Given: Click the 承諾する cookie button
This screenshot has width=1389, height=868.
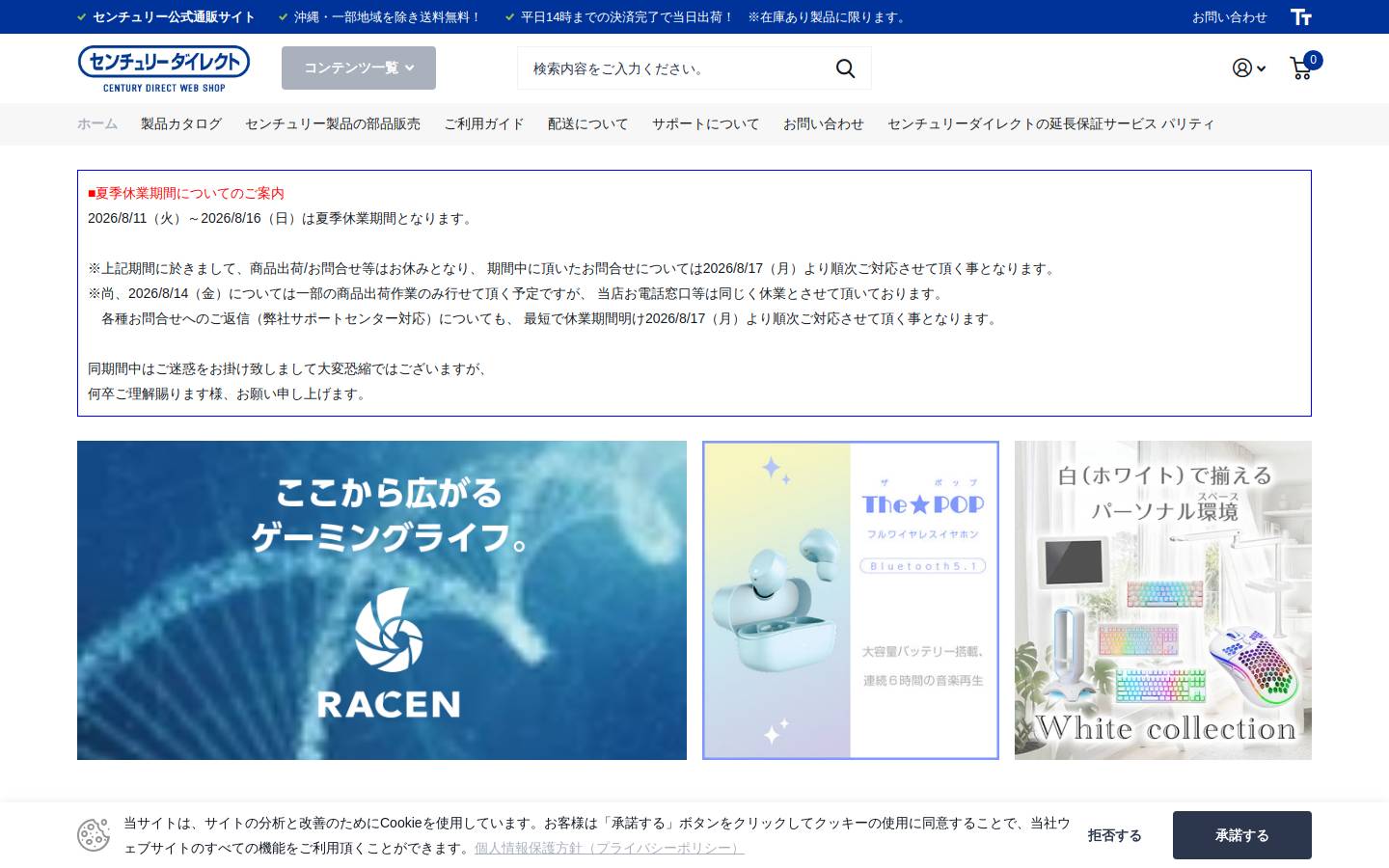Looking at the screenshot, I should (x=1242, y=835).
